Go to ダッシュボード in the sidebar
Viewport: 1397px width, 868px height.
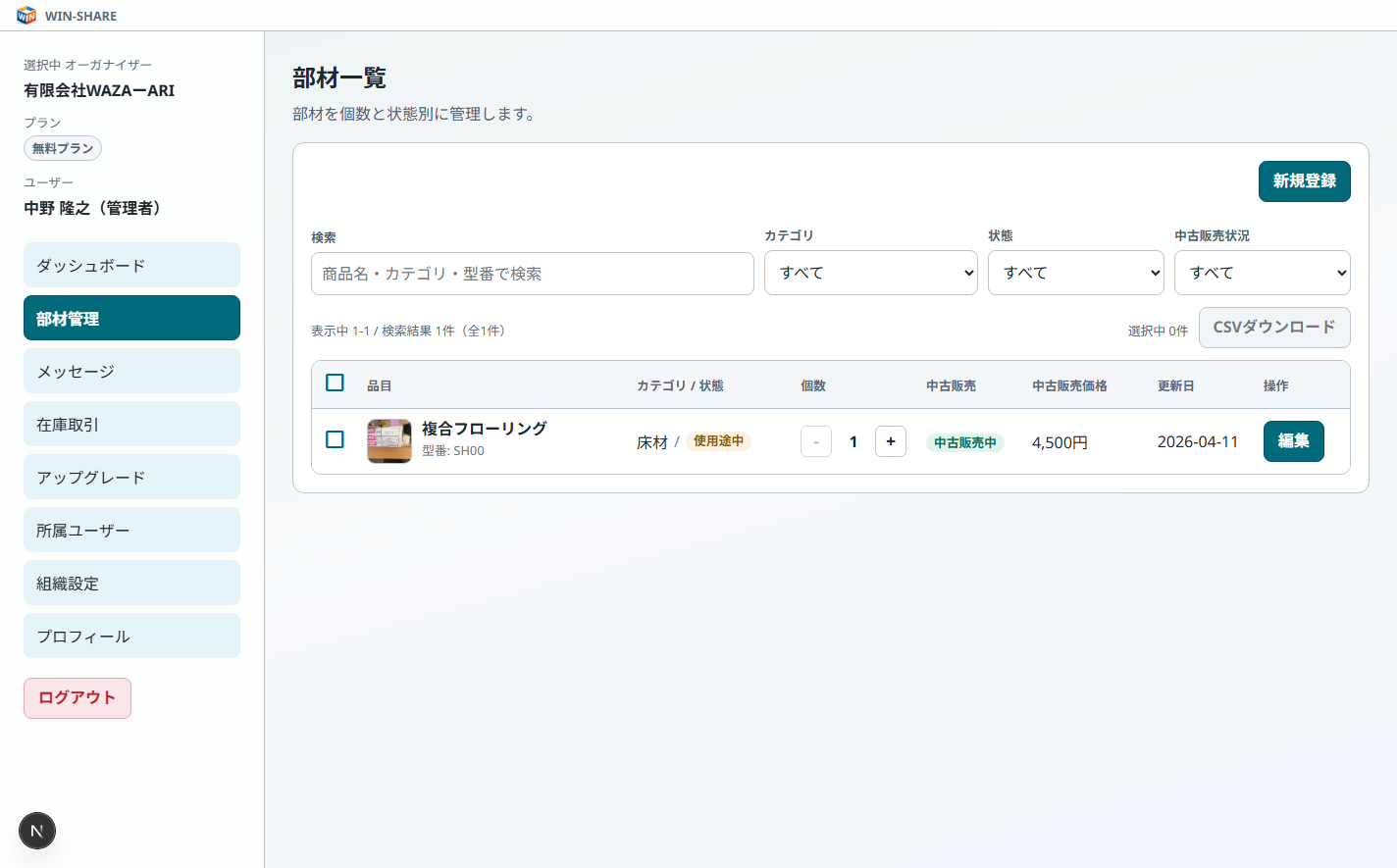pyautogui.click(x=131, y=265)
